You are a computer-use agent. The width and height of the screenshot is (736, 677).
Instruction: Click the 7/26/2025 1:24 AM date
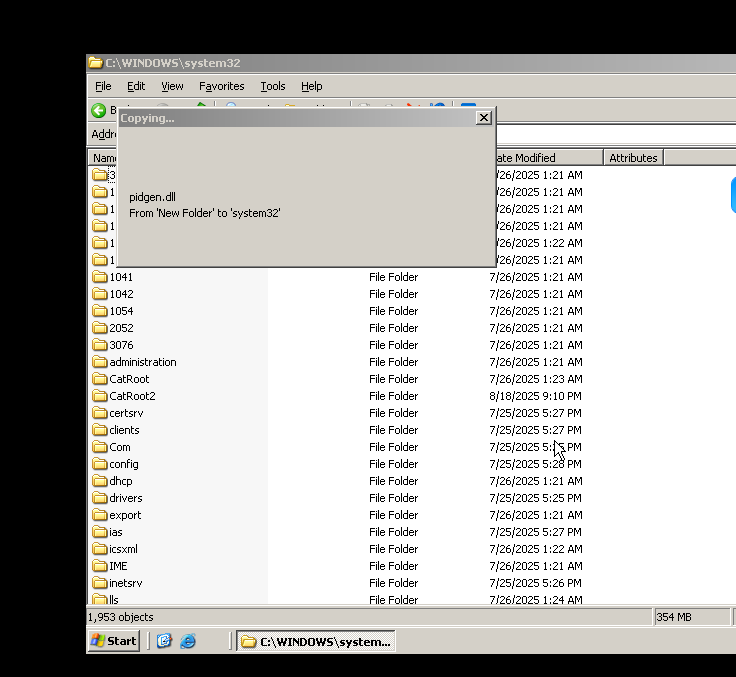536,600
